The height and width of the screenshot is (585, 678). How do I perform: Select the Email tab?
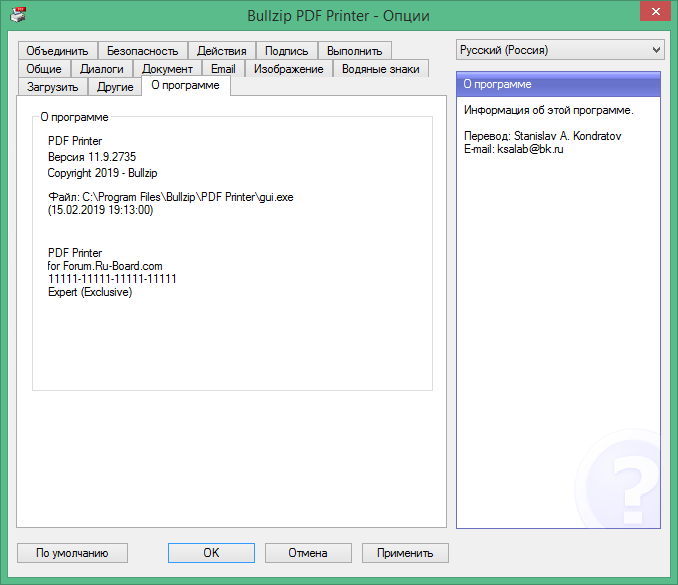click(223, 69)
